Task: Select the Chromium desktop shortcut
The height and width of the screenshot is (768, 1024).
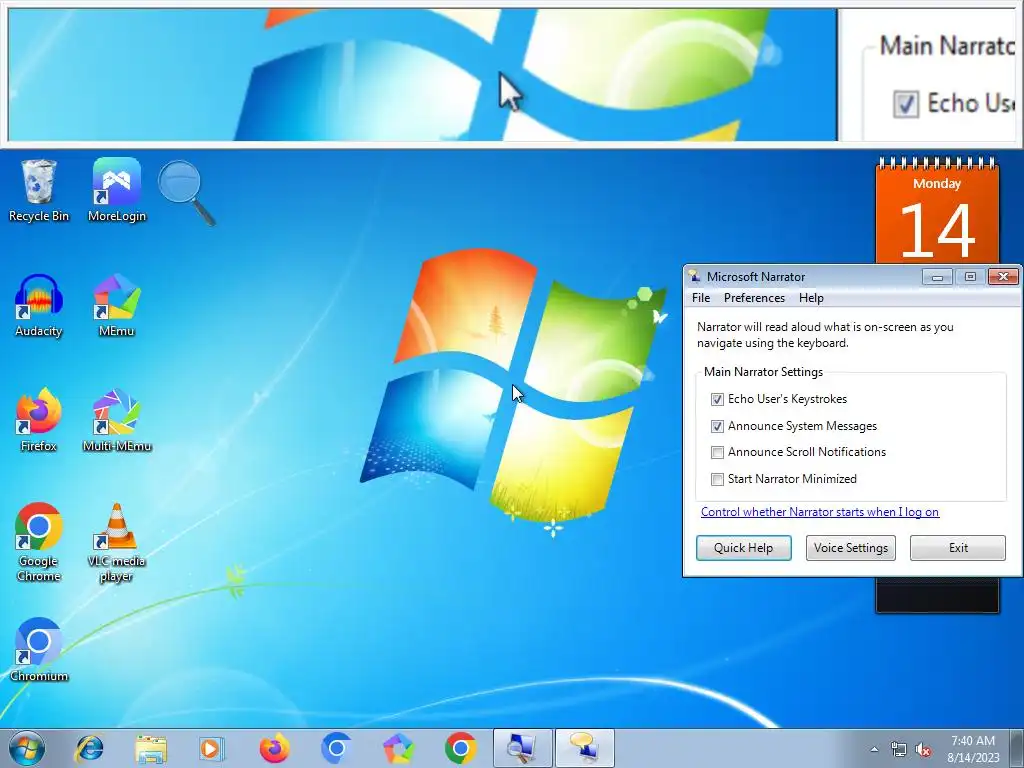Action: [x=39, y=650]
